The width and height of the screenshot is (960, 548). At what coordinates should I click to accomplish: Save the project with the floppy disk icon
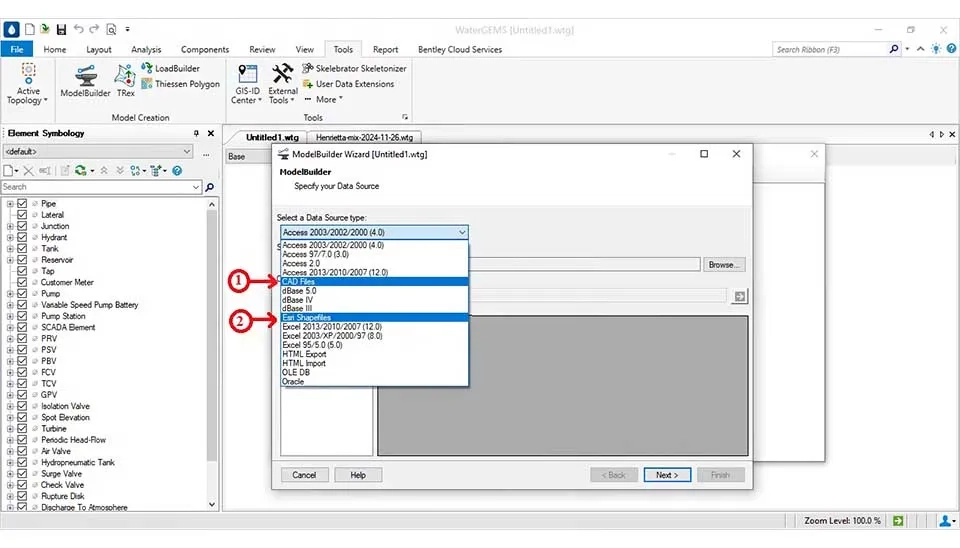coord(61,29)
